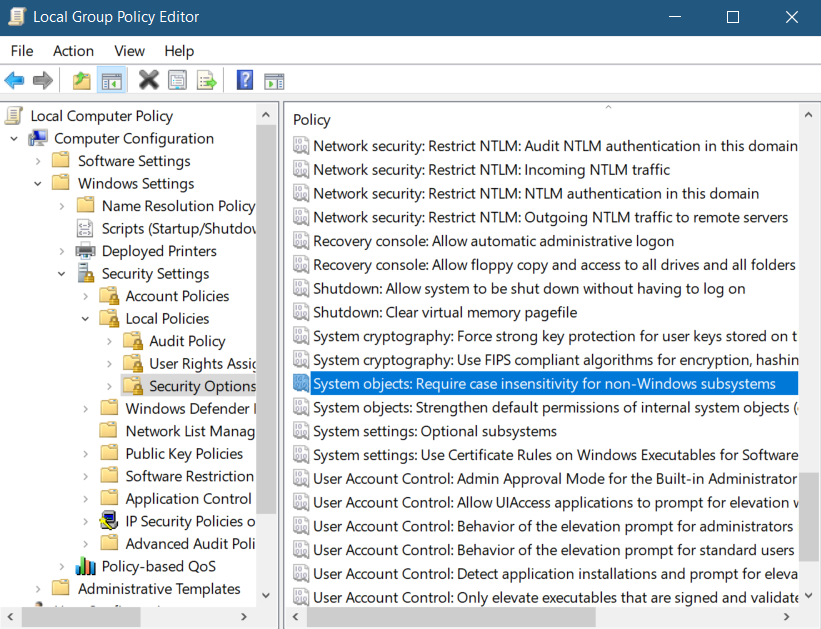The image size is (821, 629).
Task: Expand Name Resolution Policy node
Action: coord(62,206)
